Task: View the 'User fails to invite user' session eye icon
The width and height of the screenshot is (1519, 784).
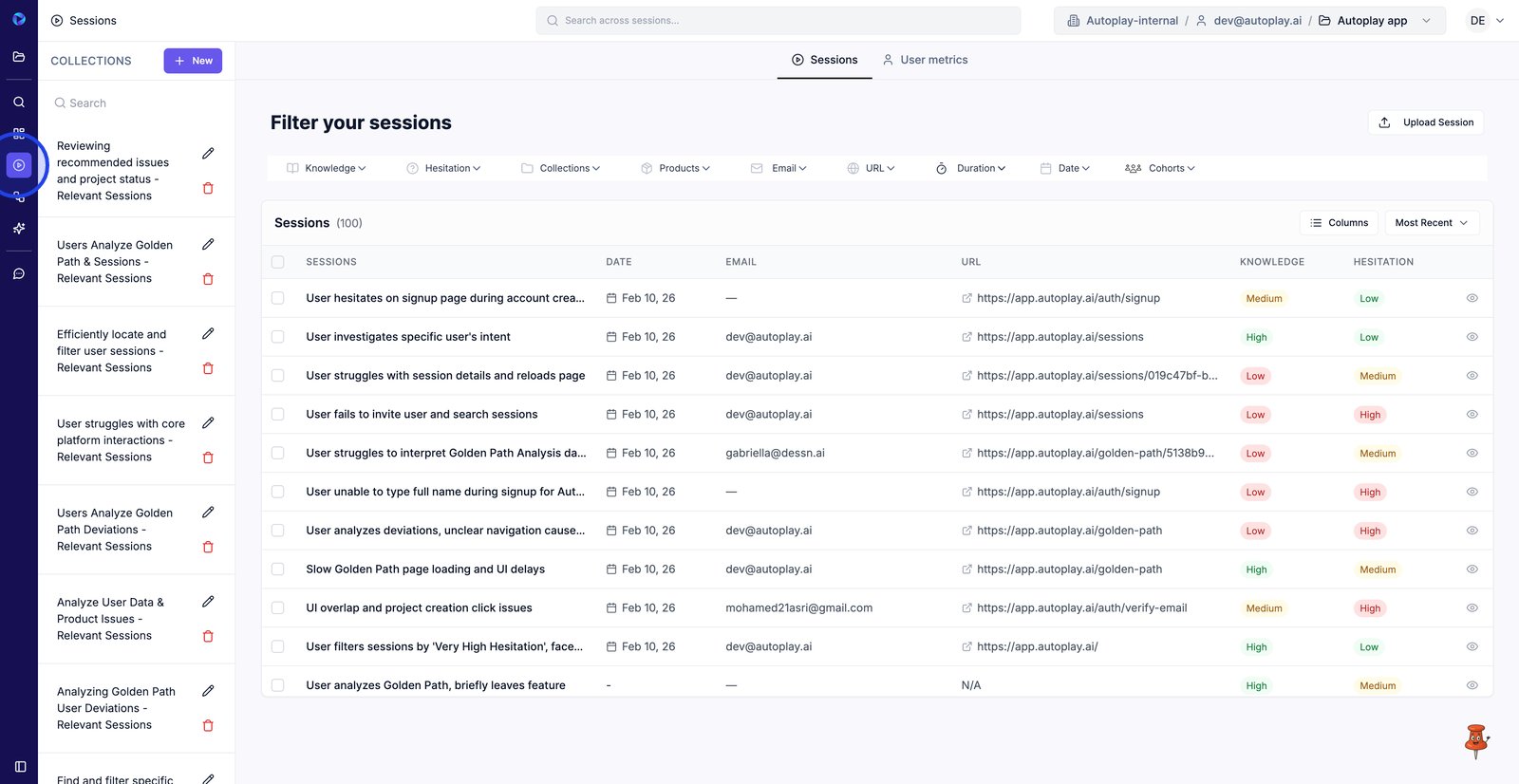Action: [x=1472, y=415]
